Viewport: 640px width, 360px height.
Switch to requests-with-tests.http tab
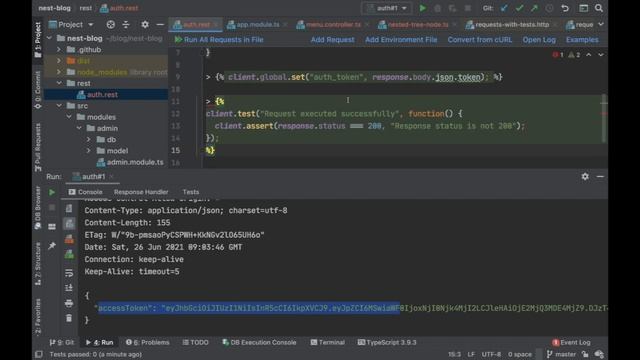[x=512, y=24]
